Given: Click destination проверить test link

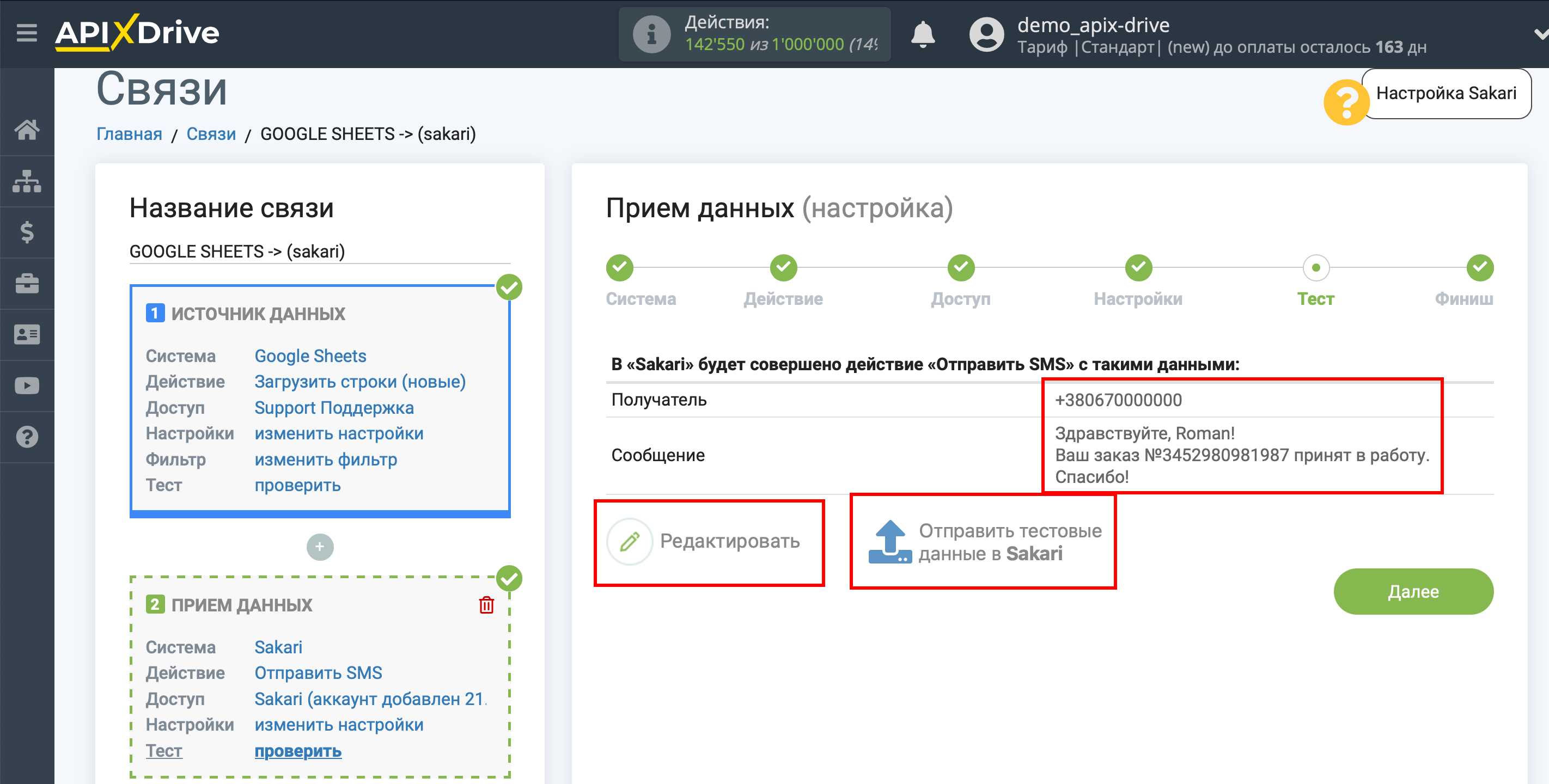Looking at the screenshot, I should click(298, 751).
